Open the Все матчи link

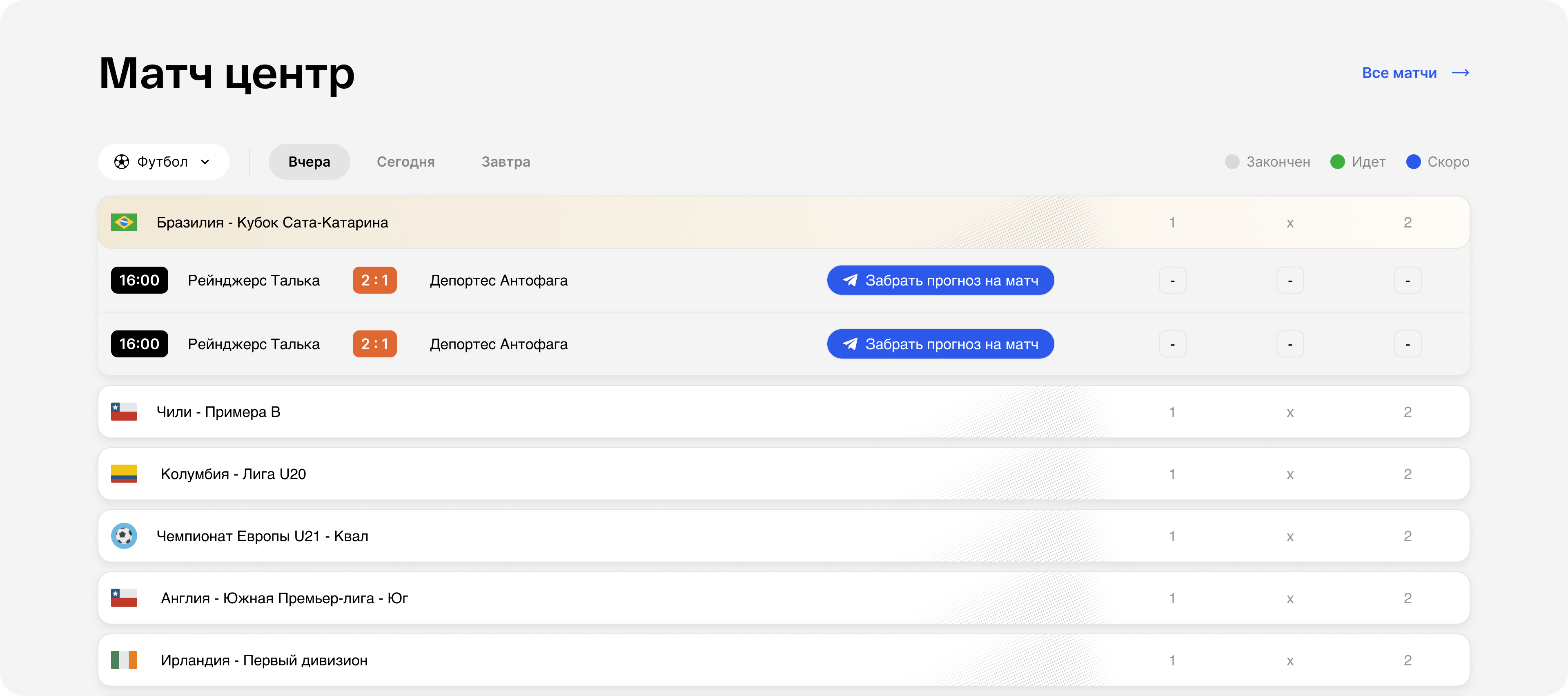1415,72
